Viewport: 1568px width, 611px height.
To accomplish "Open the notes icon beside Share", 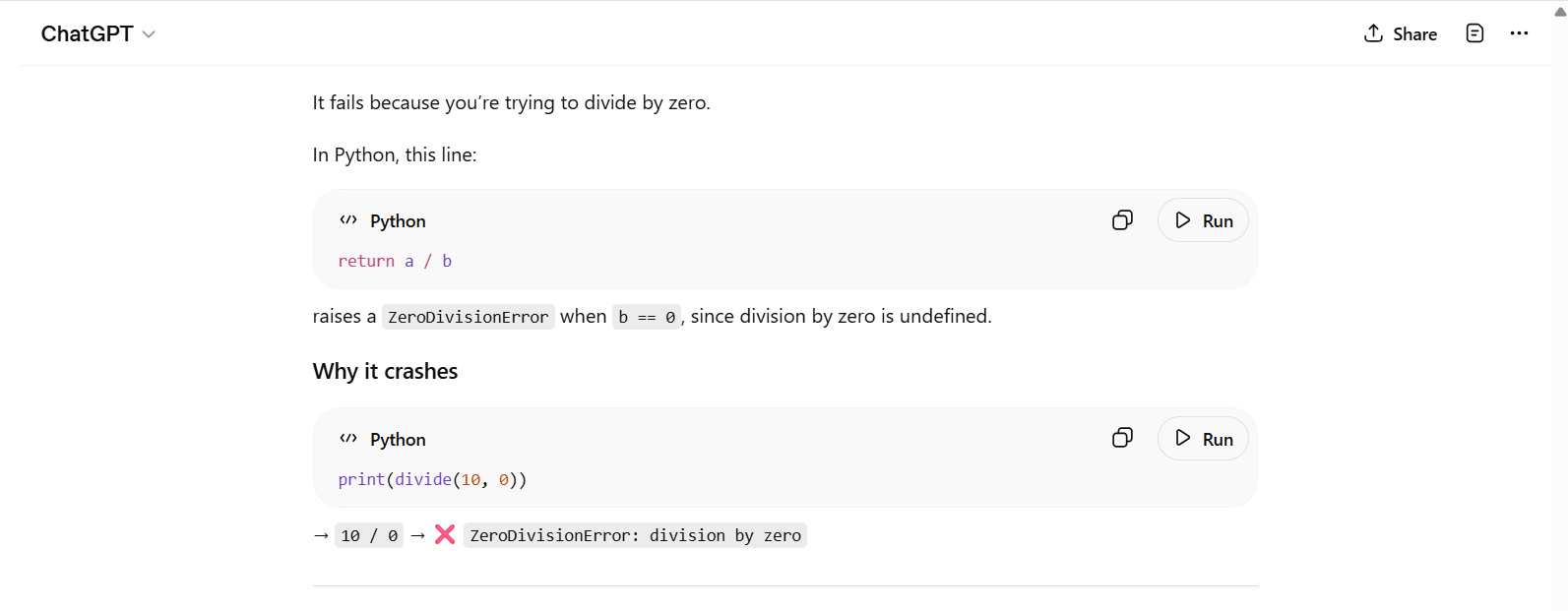I will coord(1474,33).
